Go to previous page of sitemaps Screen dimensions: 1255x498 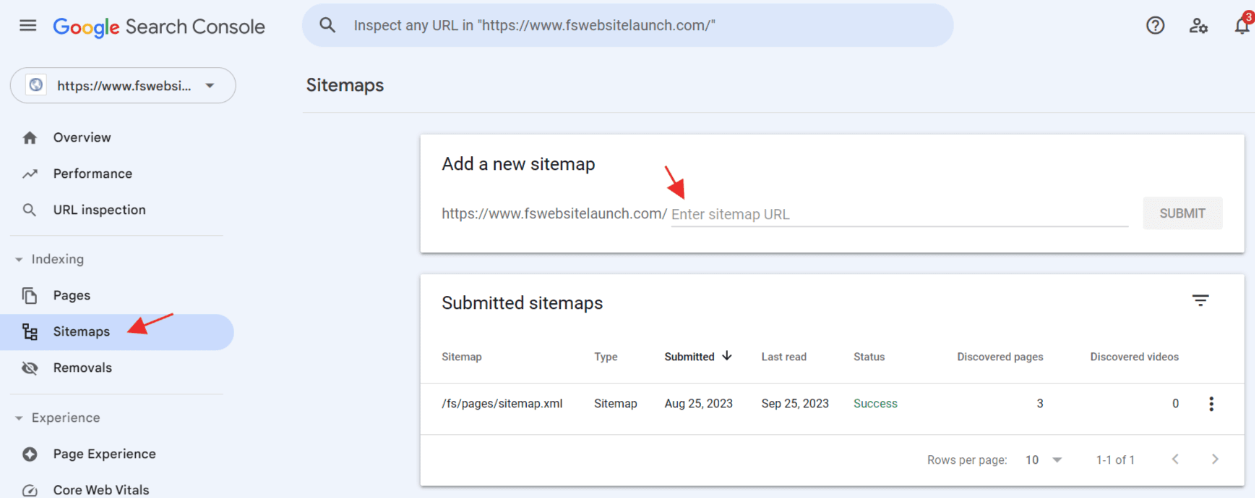click(x=1175, y=459)
